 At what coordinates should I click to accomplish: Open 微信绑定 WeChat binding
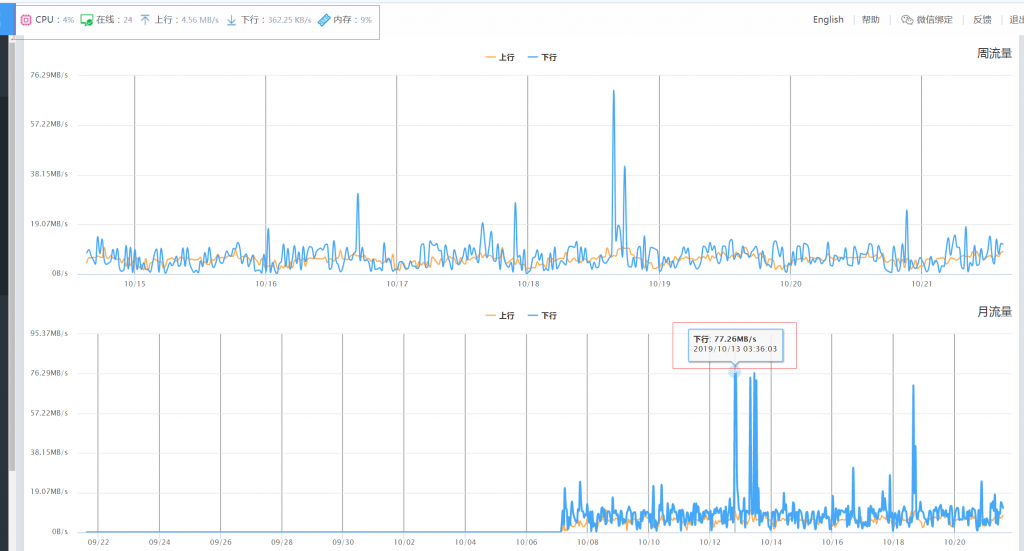click(x=934, y=20)
